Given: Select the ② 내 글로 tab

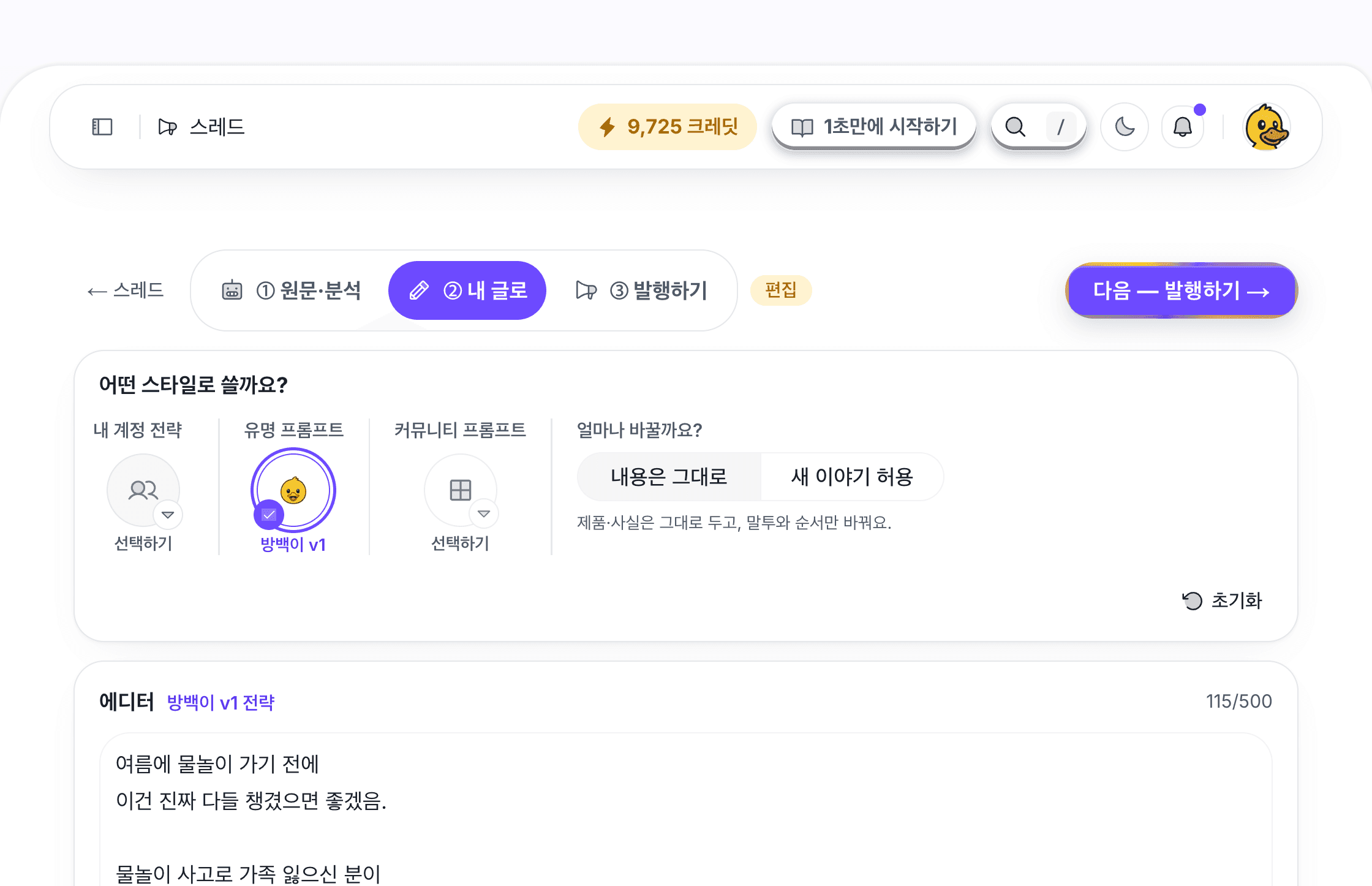Looking at the screenshot, I should [x=467, y=290].
